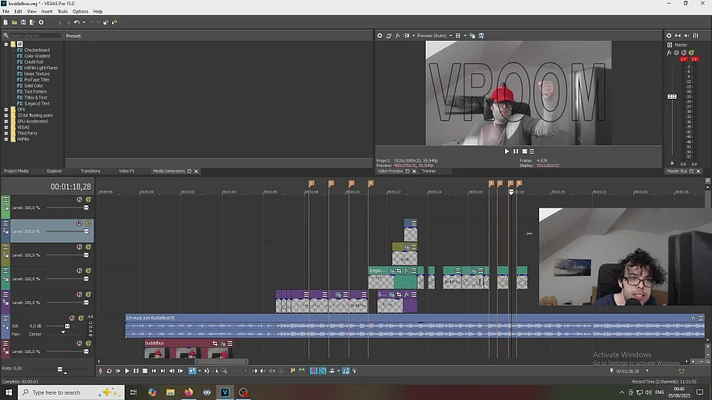Click the Record button in transport bar
Image resolution: width=712 pixels, height=400 pixels.
coord(100,371)
